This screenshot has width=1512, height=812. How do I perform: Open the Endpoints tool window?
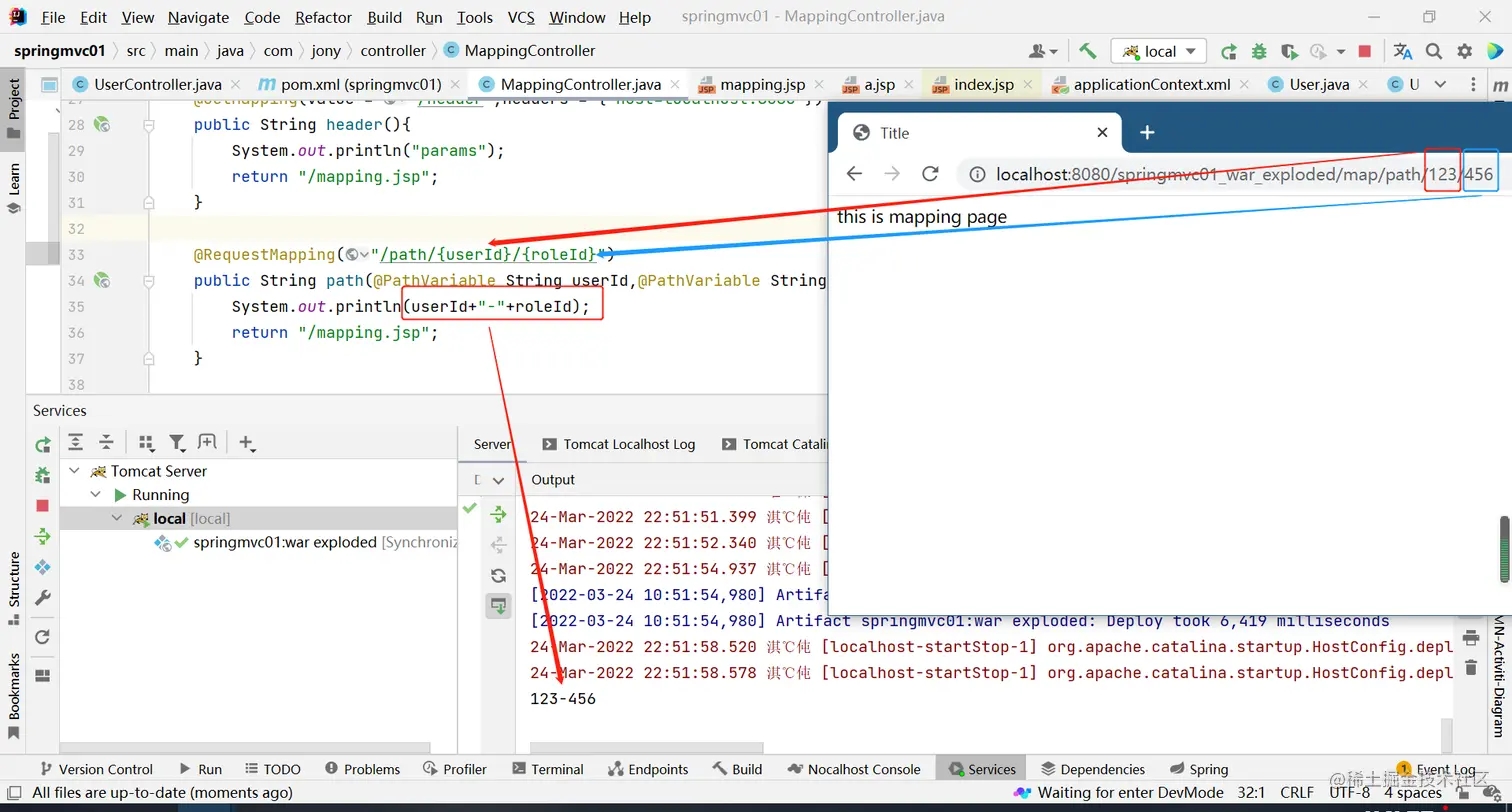(x=648, y=769)
